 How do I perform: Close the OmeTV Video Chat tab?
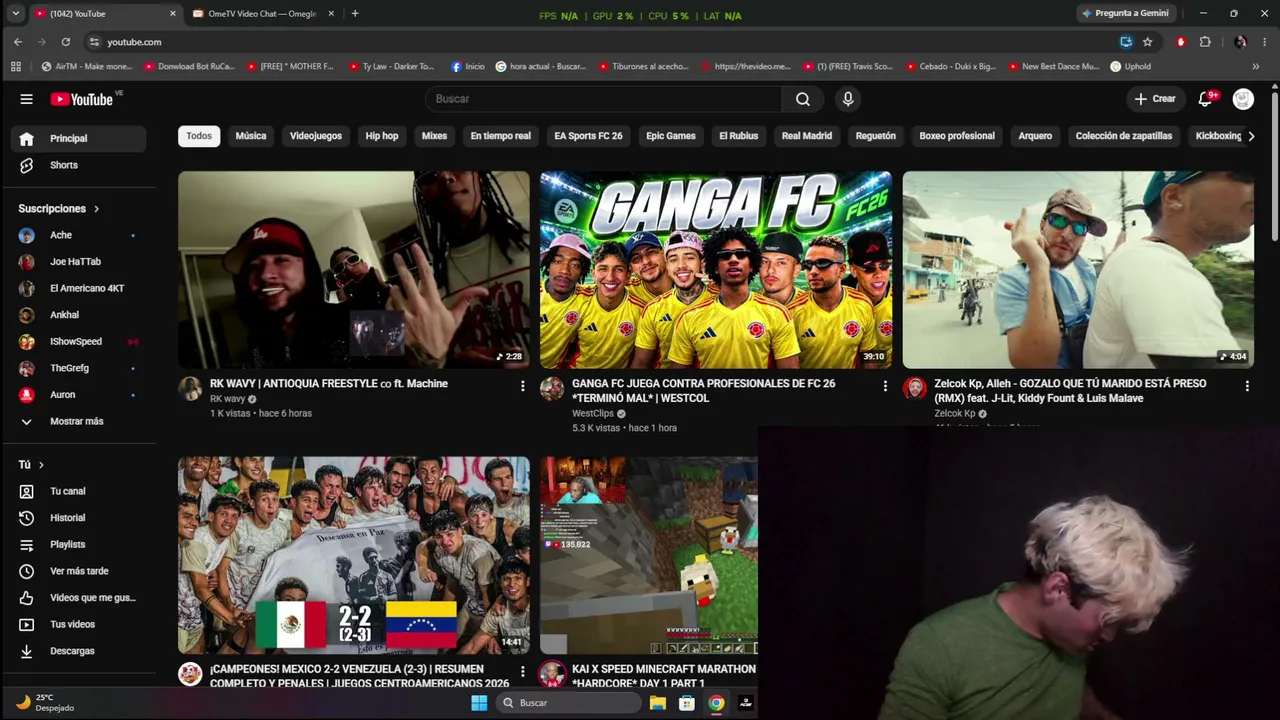point(331,14)
